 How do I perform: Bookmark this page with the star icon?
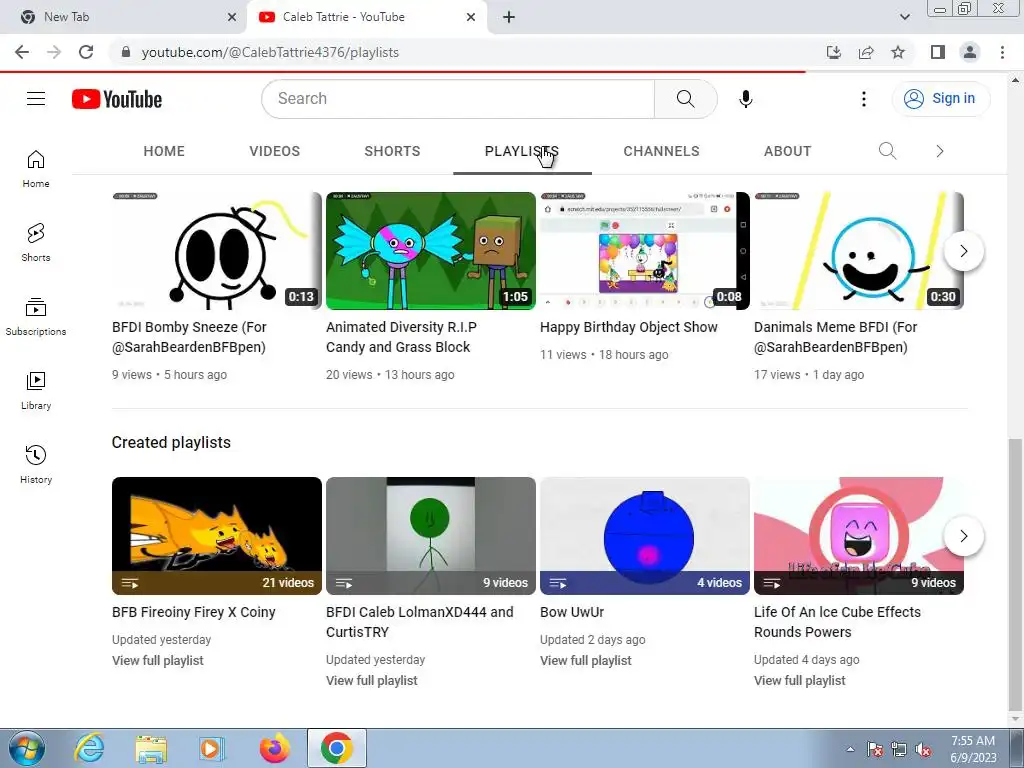pyautogui.click(x=898, y=52)
